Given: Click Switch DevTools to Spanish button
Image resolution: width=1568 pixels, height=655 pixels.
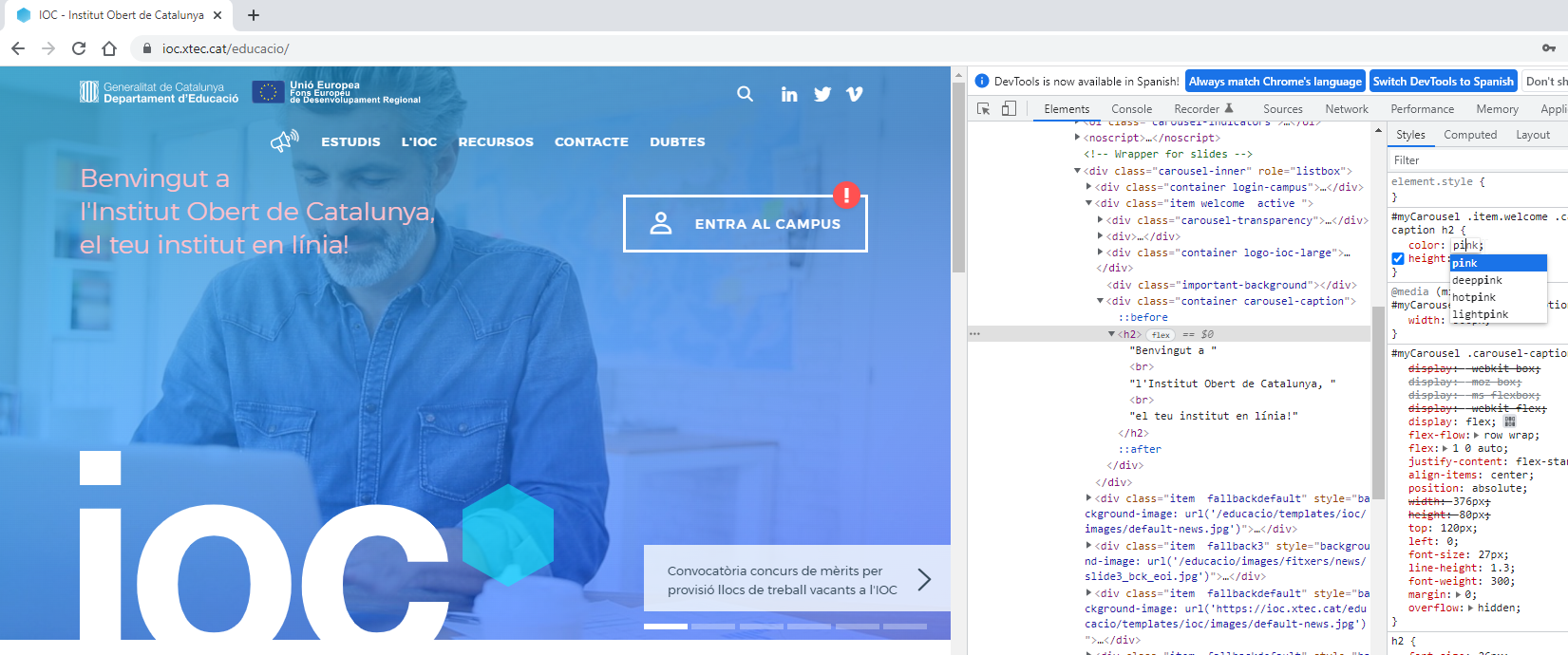Looking at the screenshot, I should click(1443, 82).
